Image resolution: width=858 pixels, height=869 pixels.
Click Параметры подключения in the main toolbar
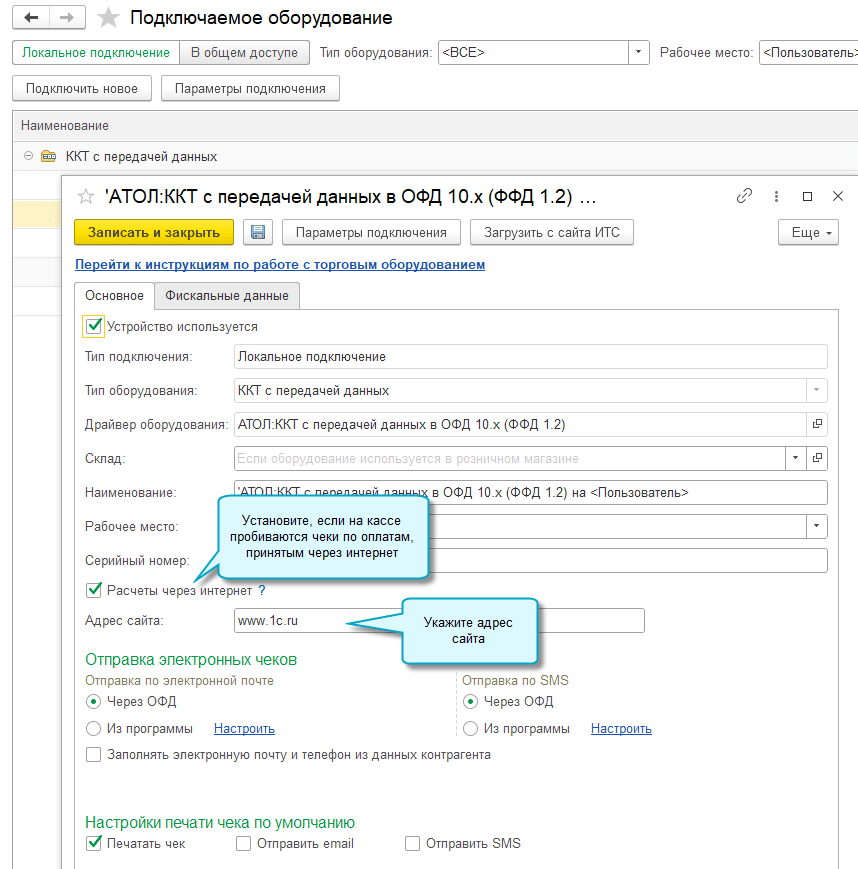tap(251, 89)
